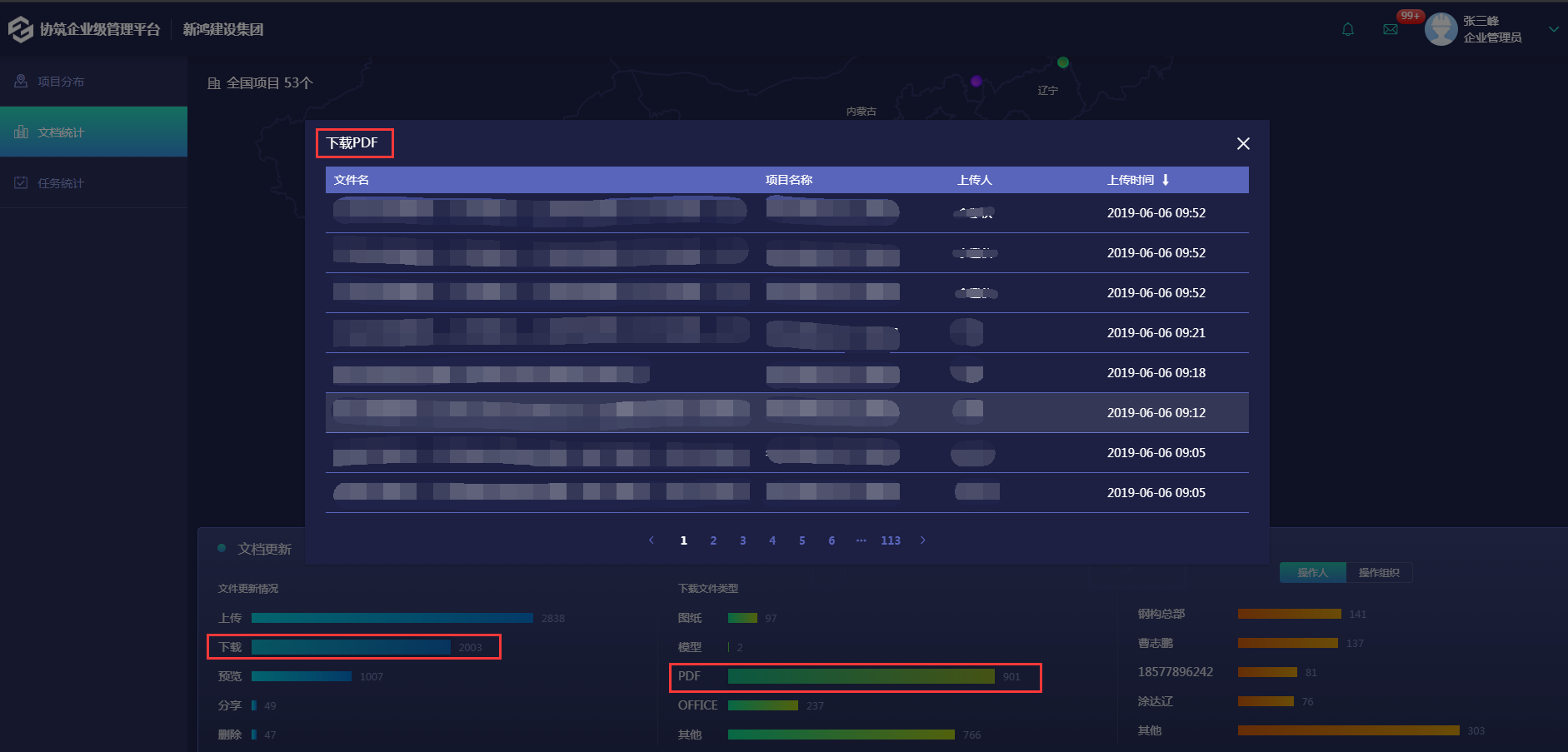1568x752 pixels.
Task: Go to next page arrow
Action: click(923, 540)
